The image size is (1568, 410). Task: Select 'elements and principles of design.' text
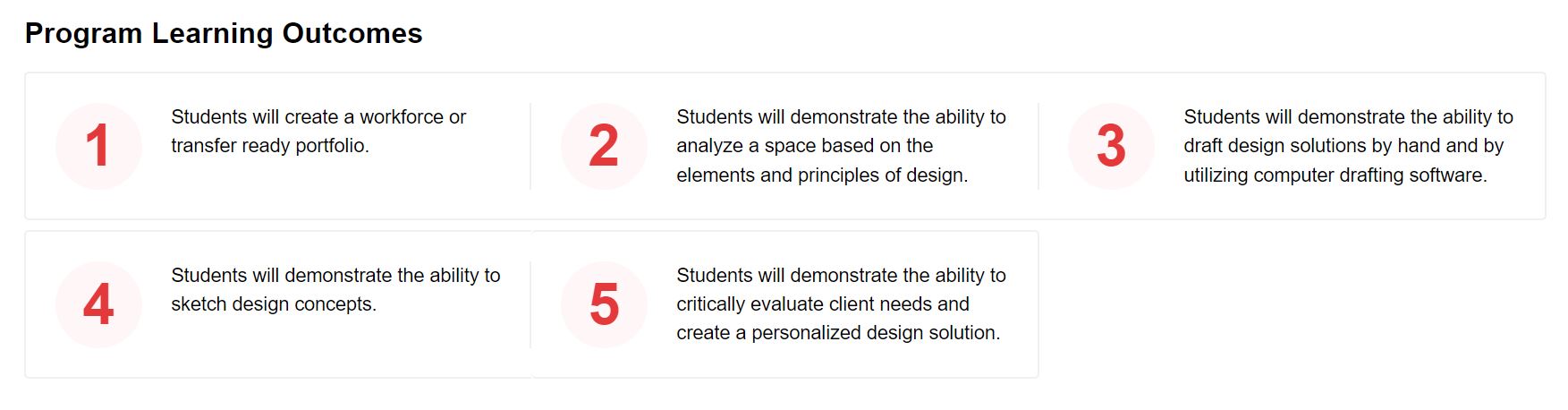point(822,175)
